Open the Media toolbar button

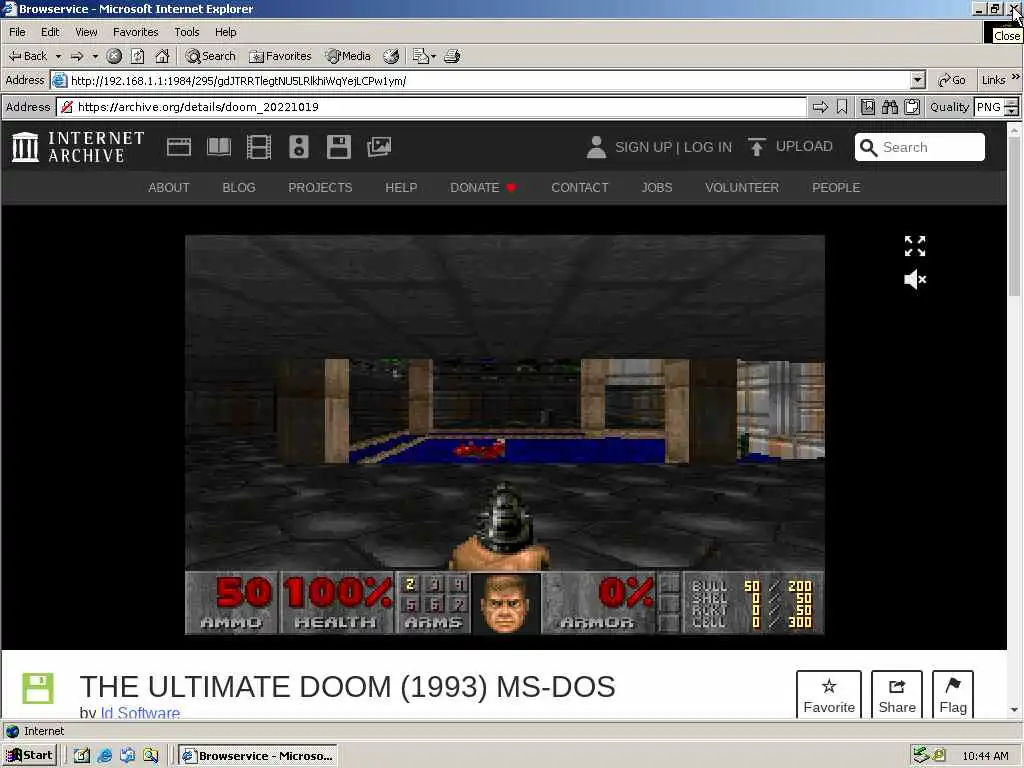349,56
